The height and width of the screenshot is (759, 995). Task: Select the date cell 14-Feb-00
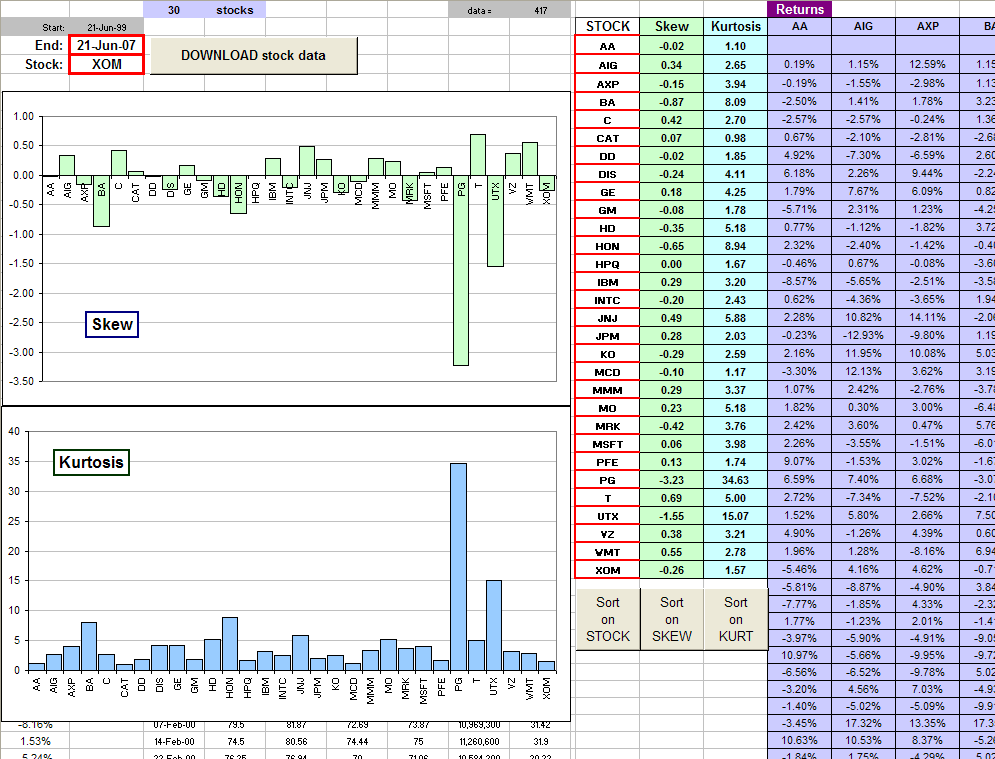(174, 741)
